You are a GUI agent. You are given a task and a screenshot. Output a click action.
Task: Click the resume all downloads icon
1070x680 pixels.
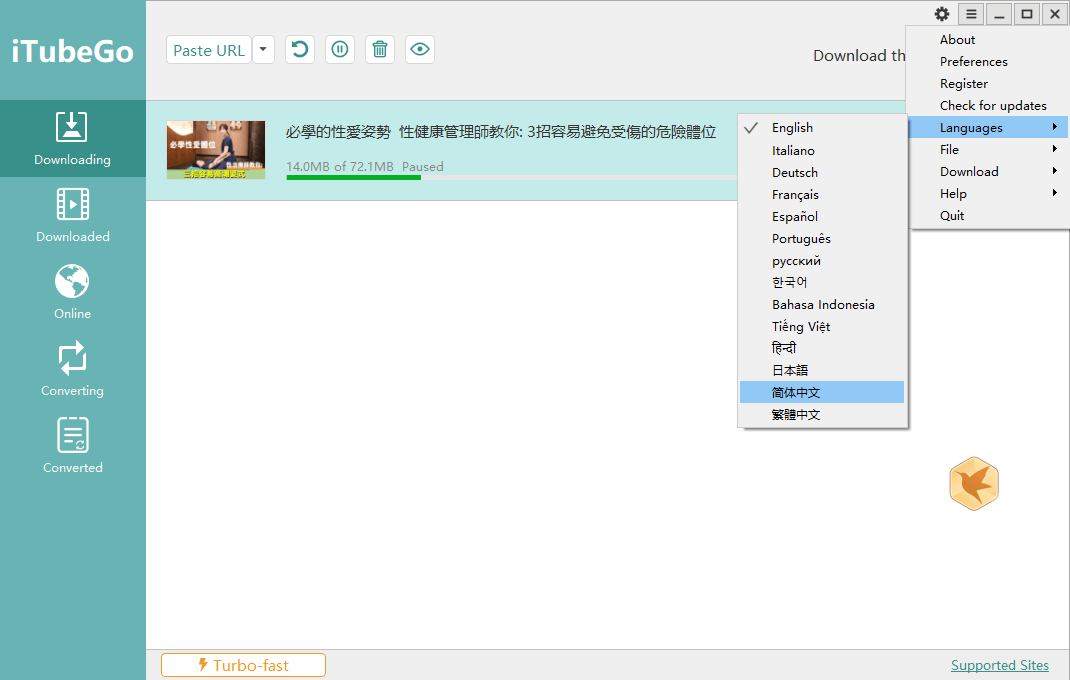point(300,50)
